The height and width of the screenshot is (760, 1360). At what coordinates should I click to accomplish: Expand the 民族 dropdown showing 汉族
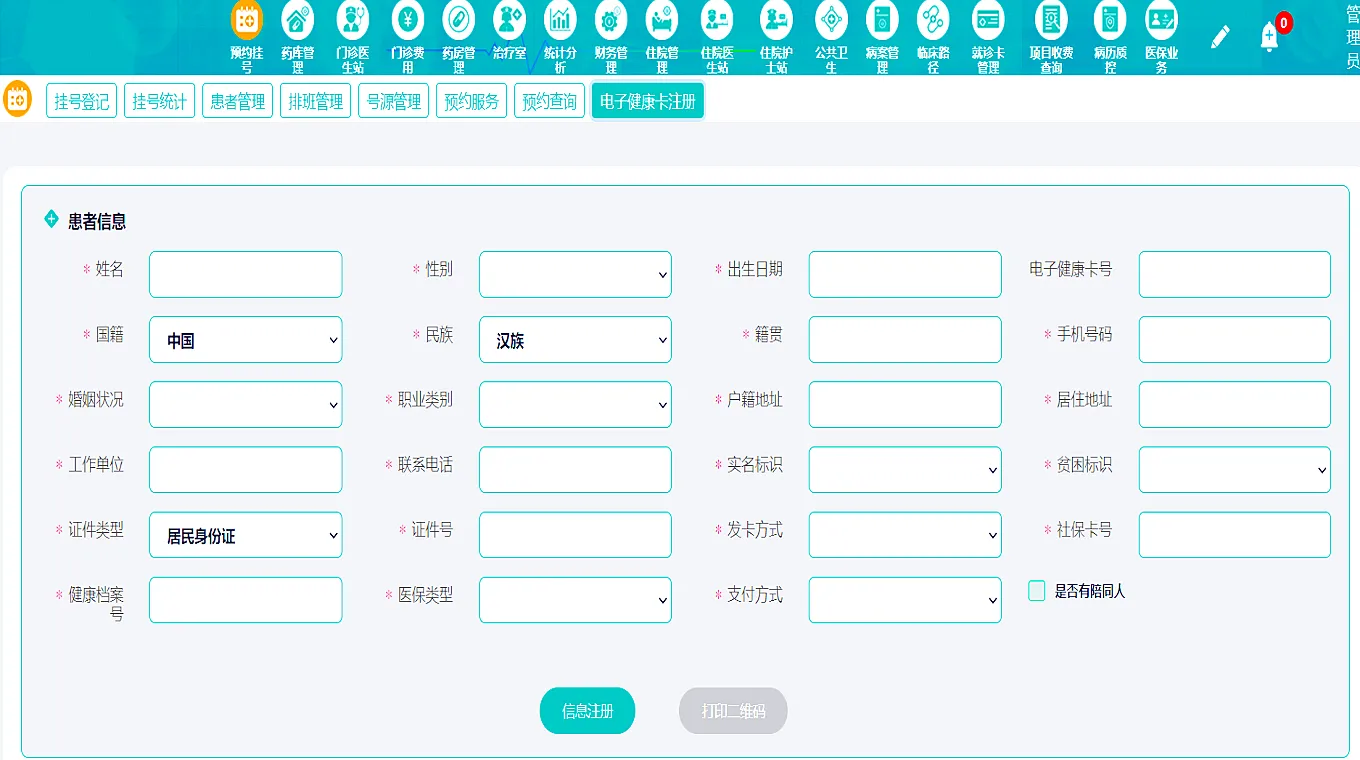pos(575,340)
